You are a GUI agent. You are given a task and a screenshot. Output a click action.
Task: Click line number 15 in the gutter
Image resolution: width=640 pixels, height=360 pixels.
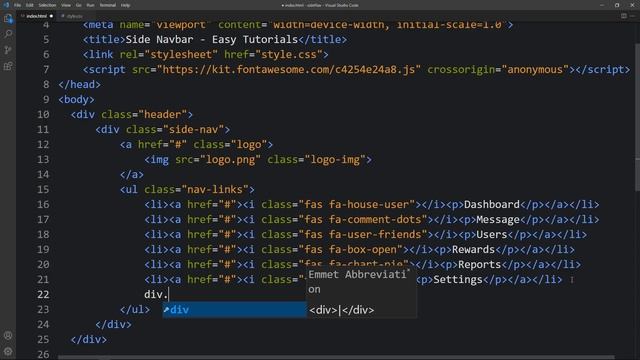coord(43,190)
